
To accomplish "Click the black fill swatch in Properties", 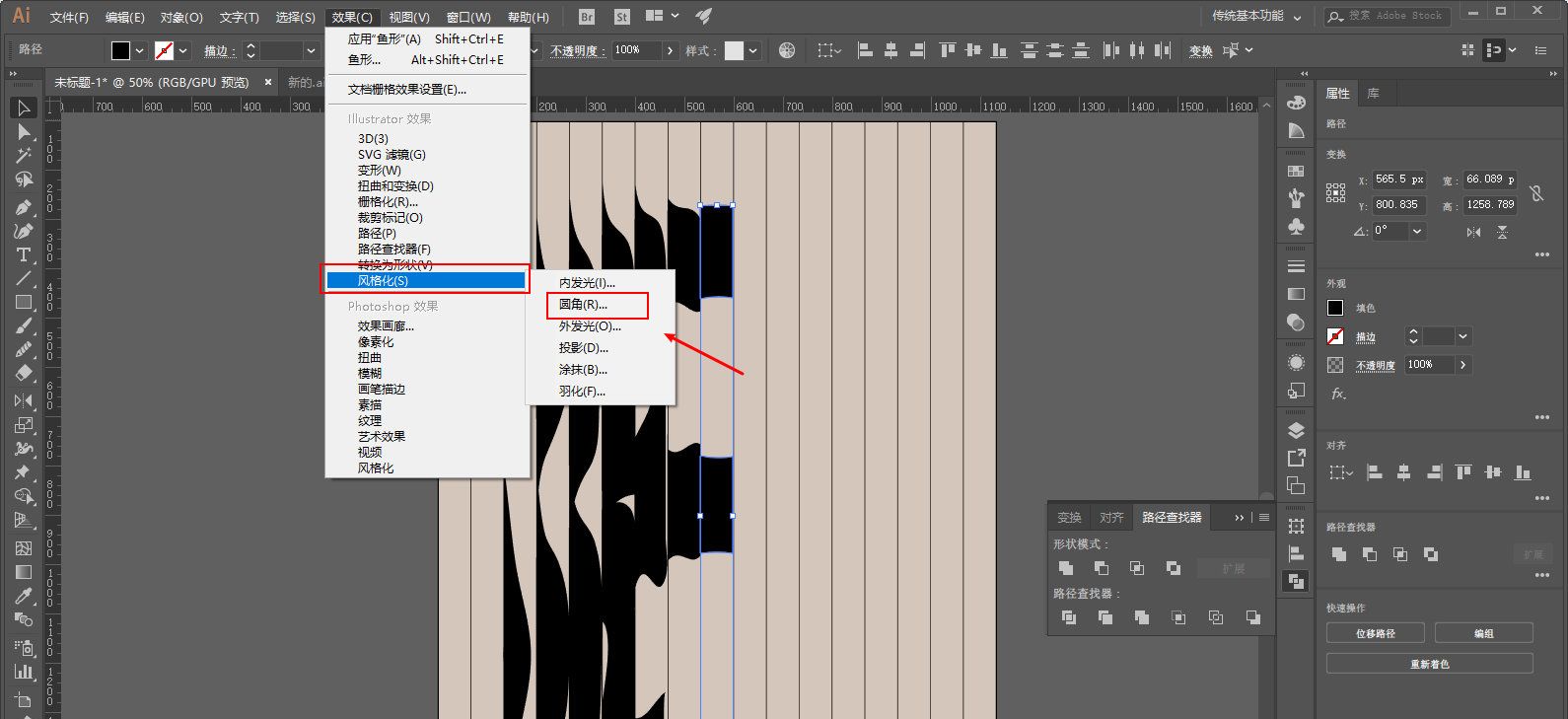I will (x=1335, y=308).
